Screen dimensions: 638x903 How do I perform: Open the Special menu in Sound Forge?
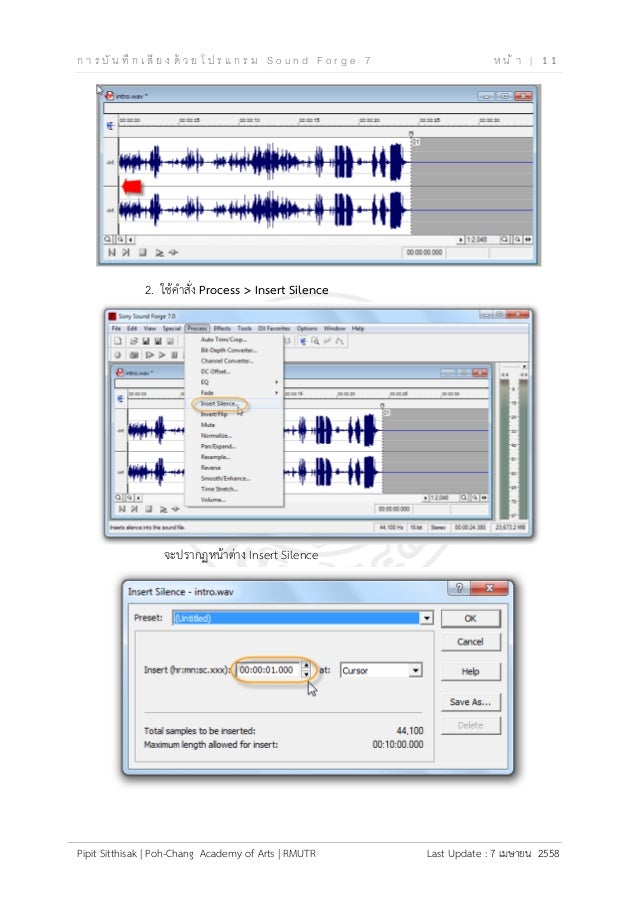point(172,328)
